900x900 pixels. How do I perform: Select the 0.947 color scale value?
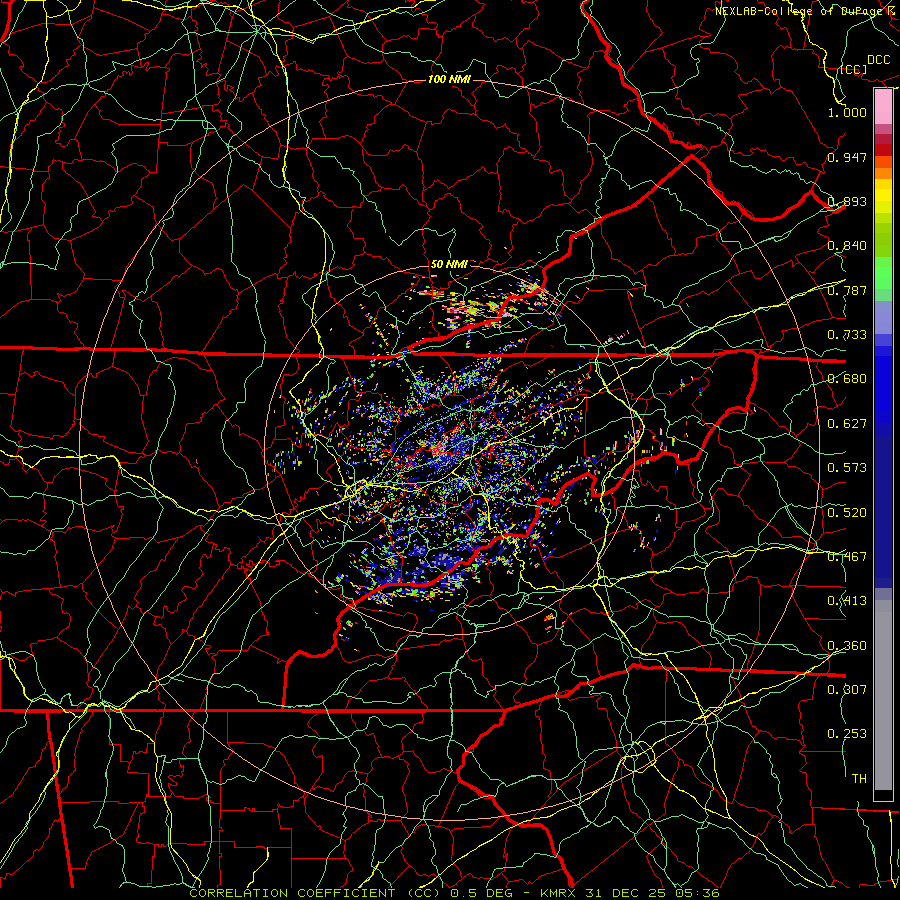coord(847,157)
